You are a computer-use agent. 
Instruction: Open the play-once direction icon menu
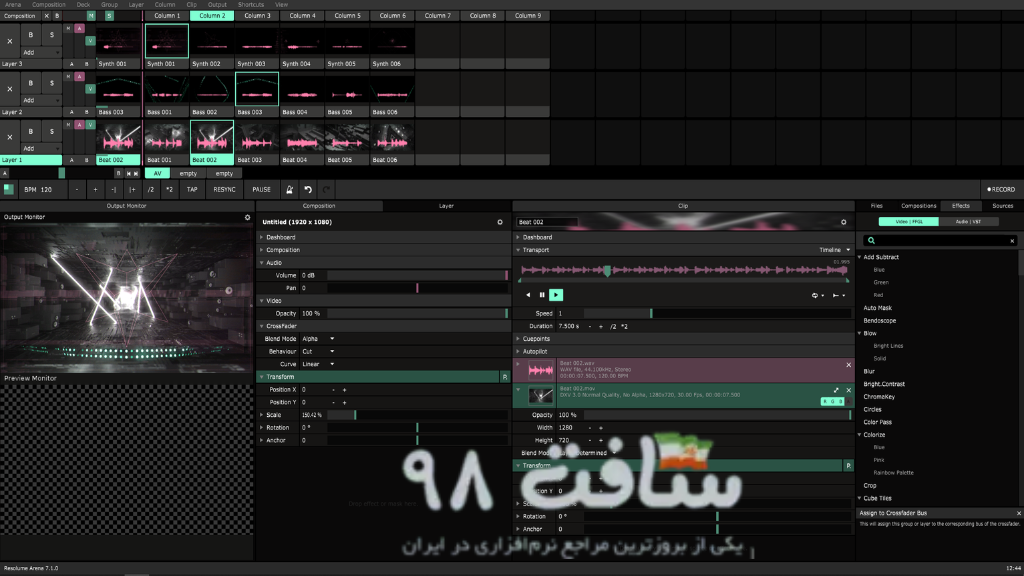[839, 295]
